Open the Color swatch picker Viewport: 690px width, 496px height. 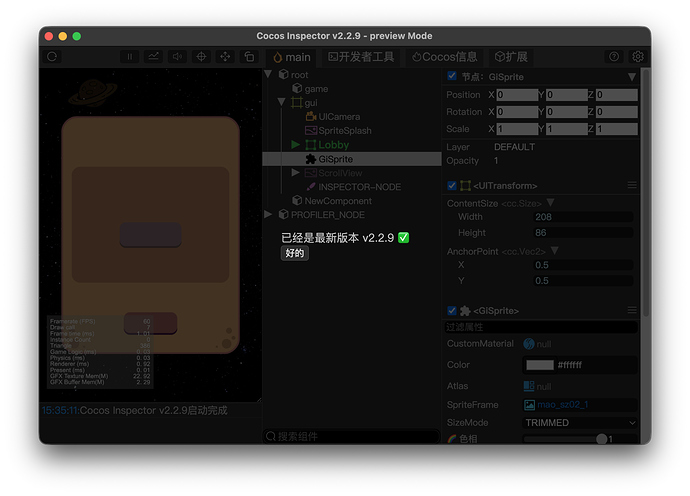pos(540,365)
